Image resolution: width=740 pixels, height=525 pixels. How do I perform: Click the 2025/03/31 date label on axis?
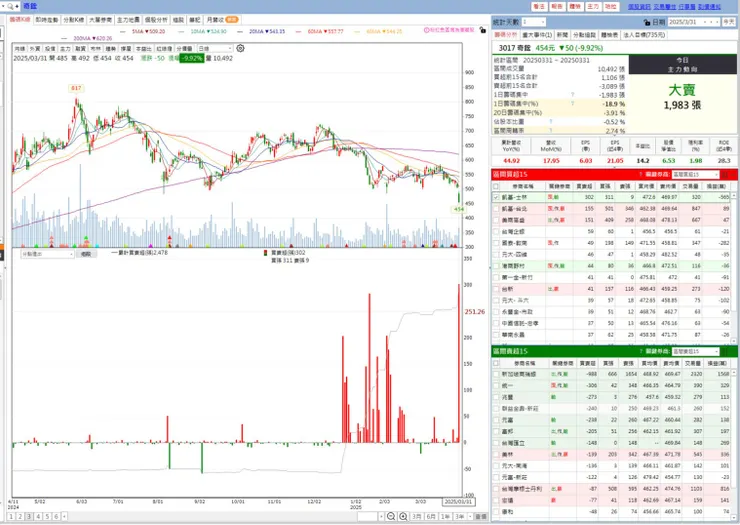tap(458, 501)
